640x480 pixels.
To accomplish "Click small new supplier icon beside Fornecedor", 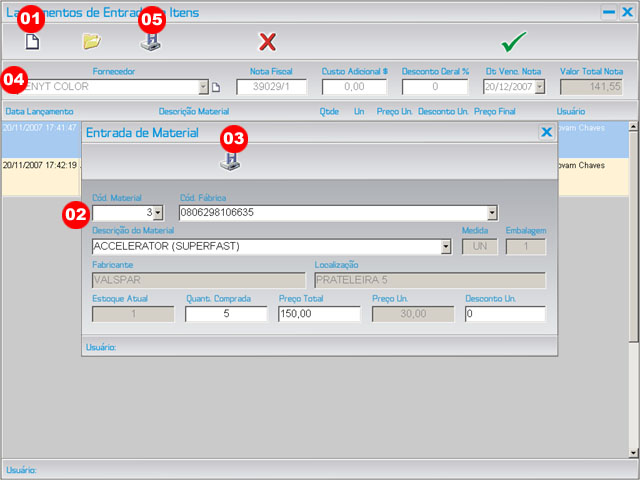I will tap(215, 88).
